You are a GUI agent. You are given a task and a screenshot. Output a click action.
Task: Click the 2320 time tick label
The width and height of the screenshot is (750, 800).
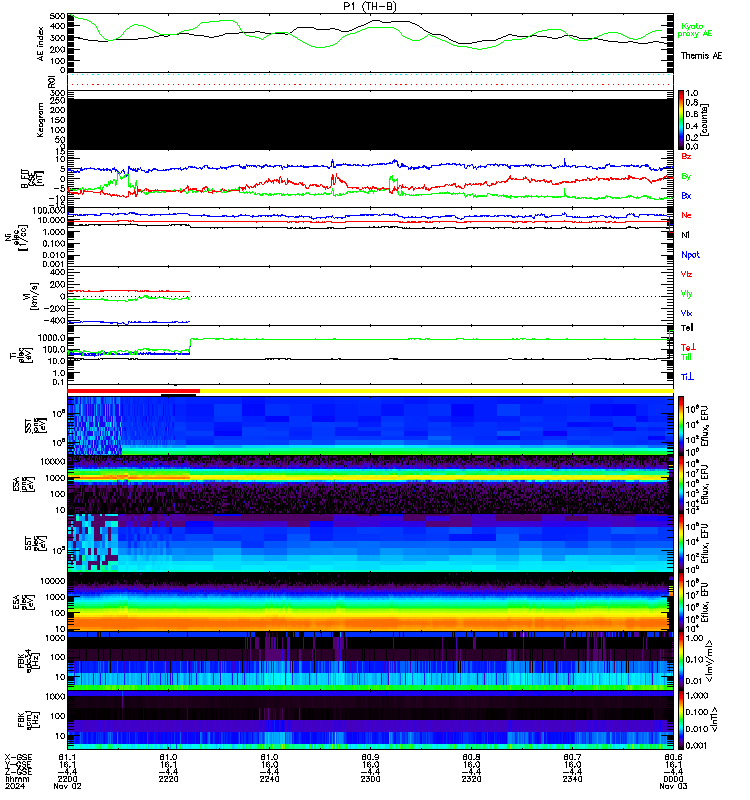click(471, 779)
